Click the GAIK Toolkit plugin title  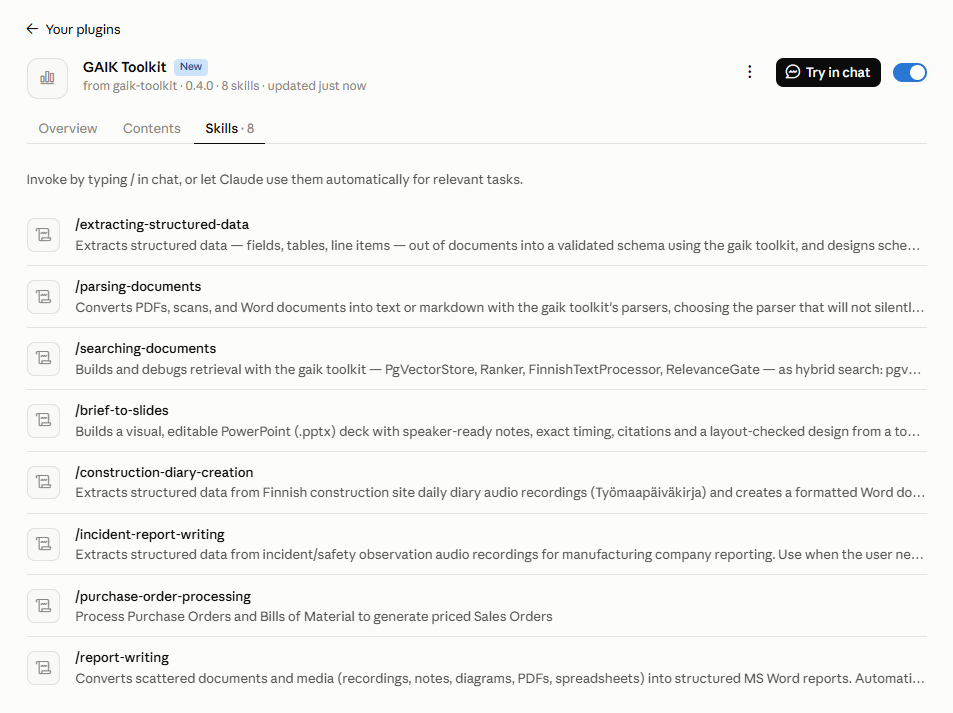(x=125, y=67)
